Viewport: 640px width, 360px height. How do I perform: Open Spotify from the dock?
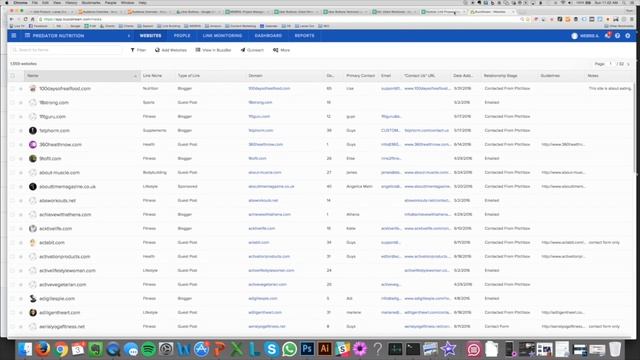[x=149, y=349]
